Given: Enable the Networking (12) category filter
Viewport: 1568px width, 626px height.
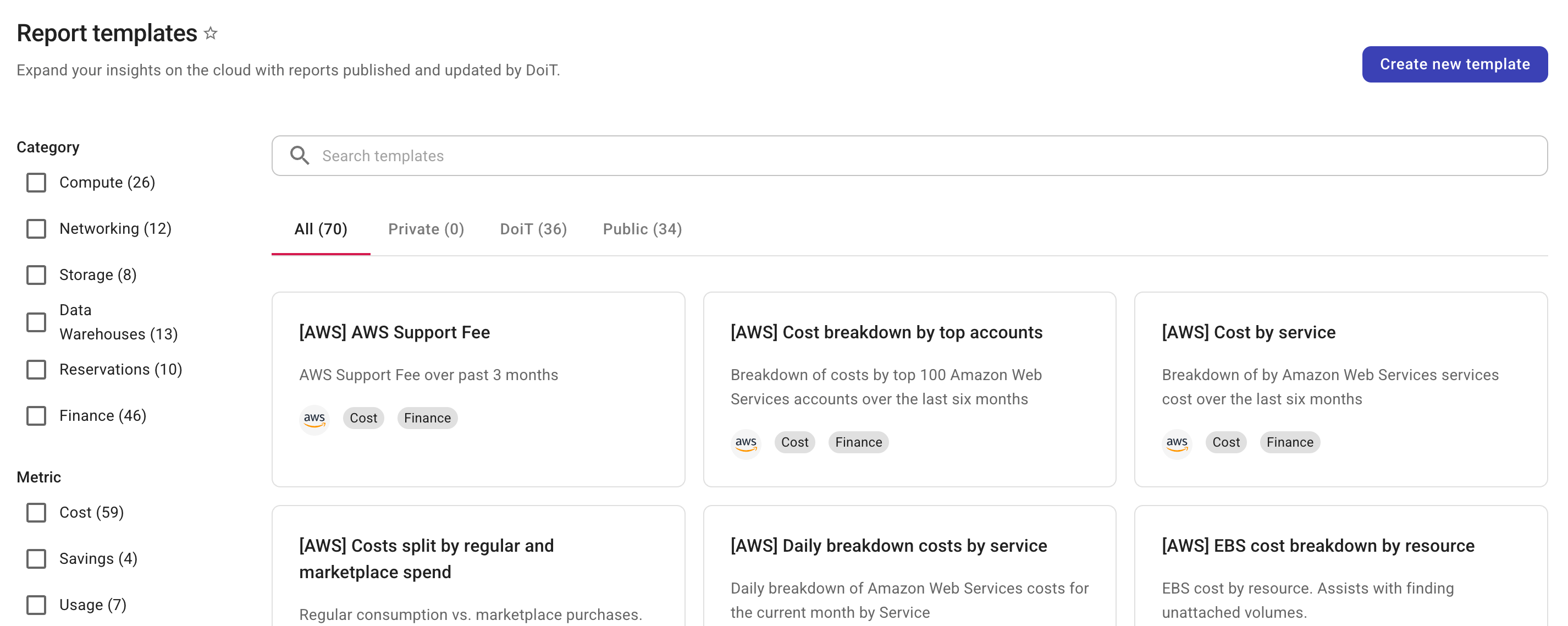Looking at the screenshot, I should [x=36, y=228].
